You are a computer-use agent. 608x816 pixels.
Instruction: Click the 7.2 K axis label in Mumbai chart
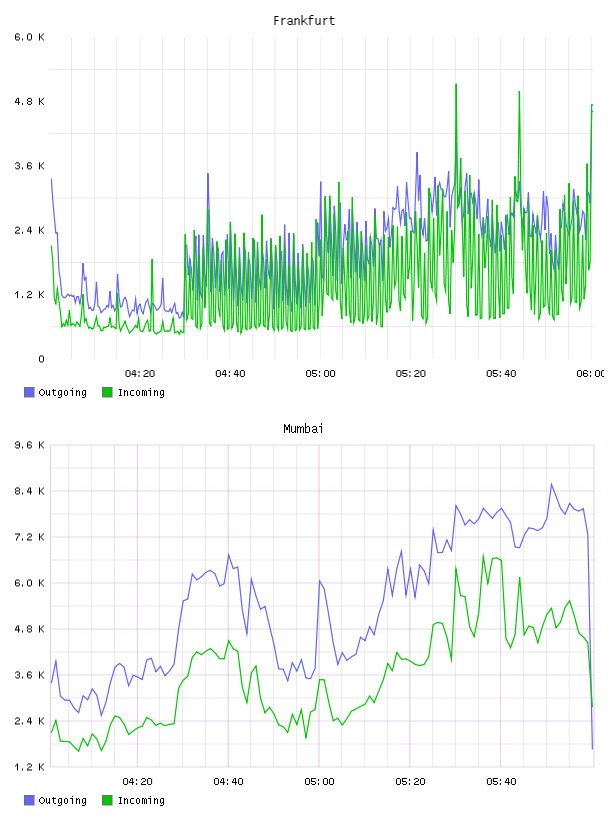tap(29, 537)
